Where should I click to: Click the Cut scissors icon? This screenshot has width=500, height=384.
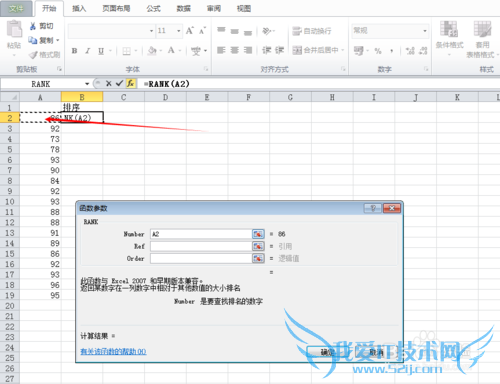33,26
